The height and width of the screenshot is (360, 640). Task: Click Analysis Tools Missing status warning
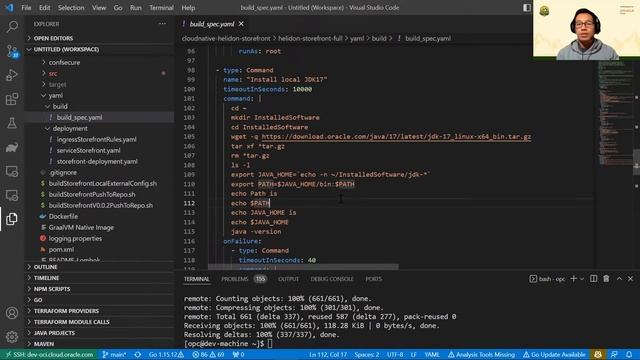coord(481,355)
